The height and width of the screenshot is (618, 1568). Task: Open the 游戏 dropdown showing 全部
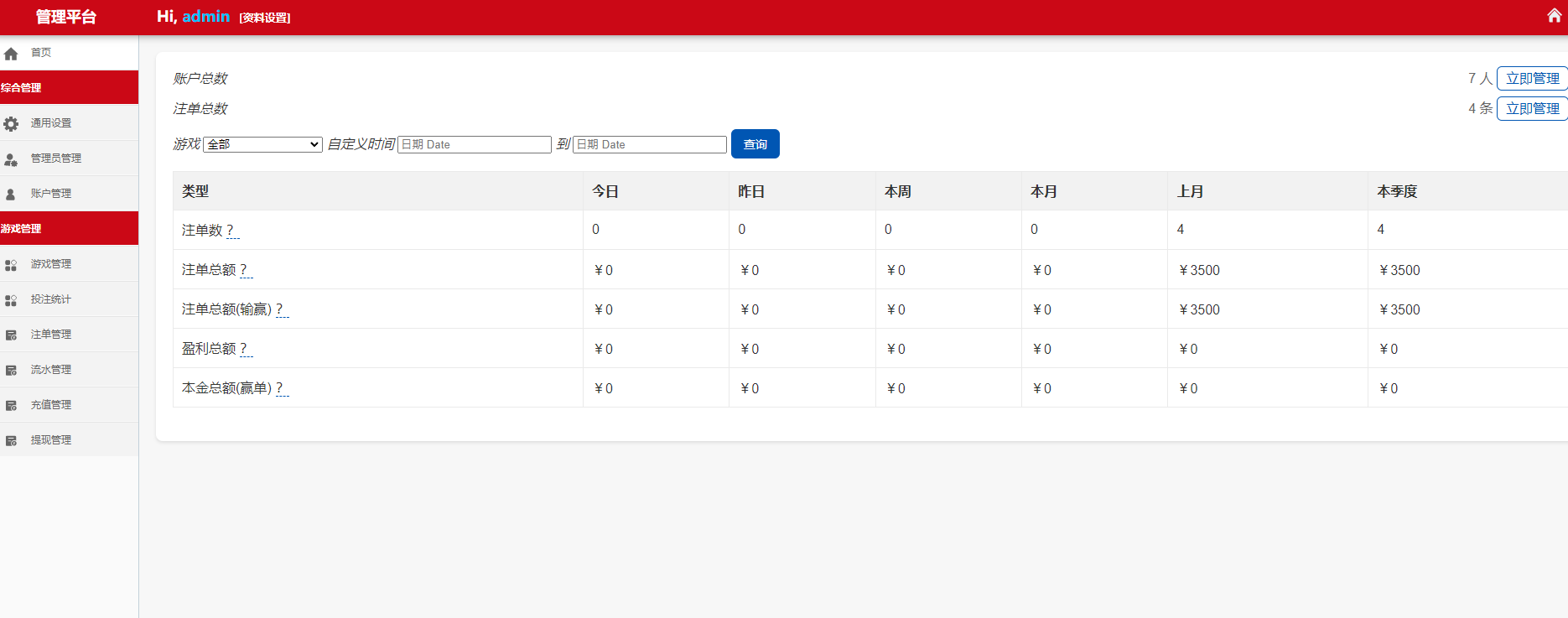(x=262, y=144)
